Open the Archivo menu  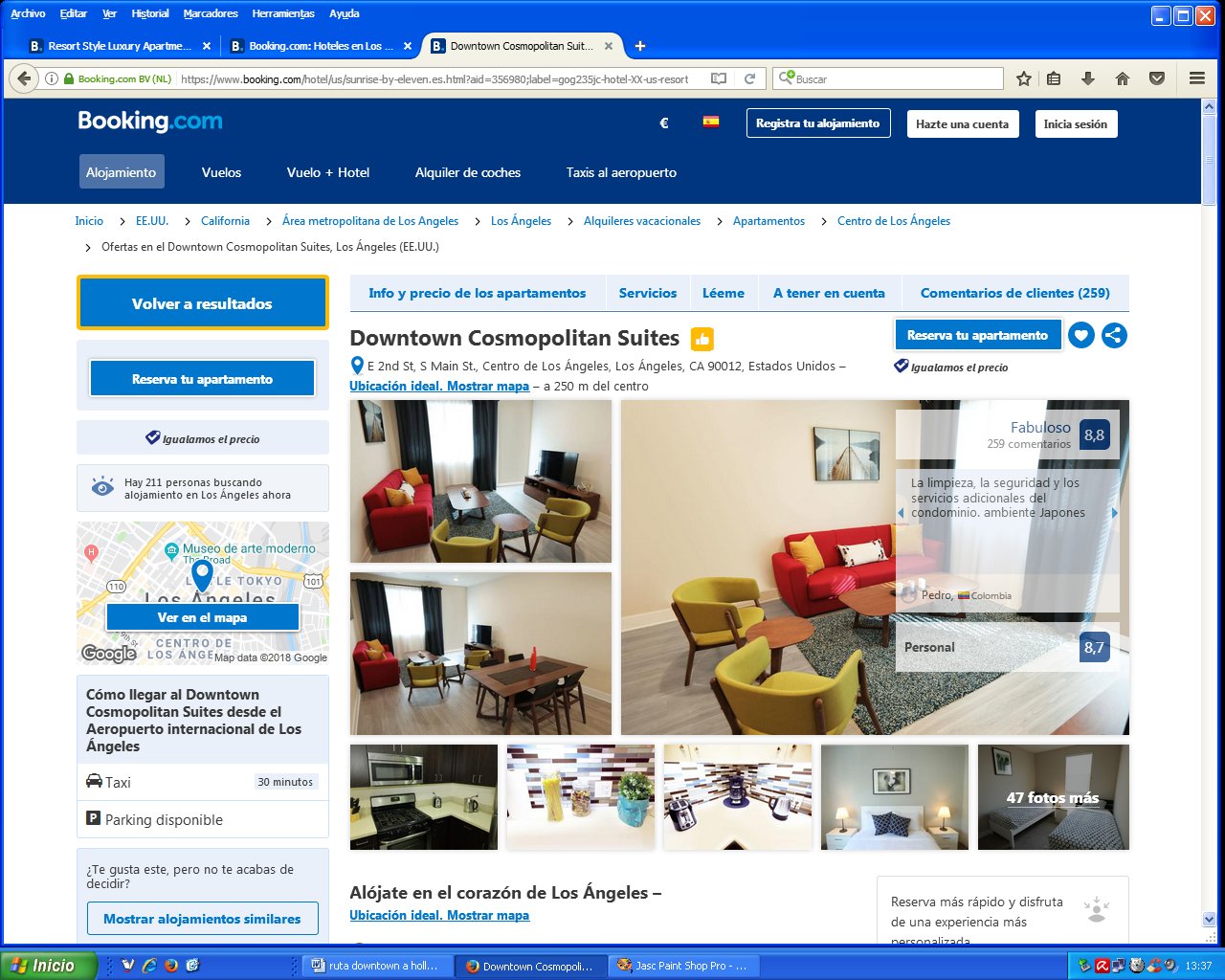[28, 13]
